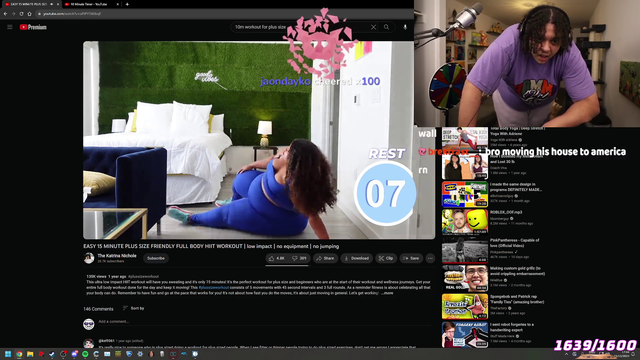Open 'Total Body Yoga | Deep Stretch' suggested video
640x360 pixels.
click(x=465, y=138)
